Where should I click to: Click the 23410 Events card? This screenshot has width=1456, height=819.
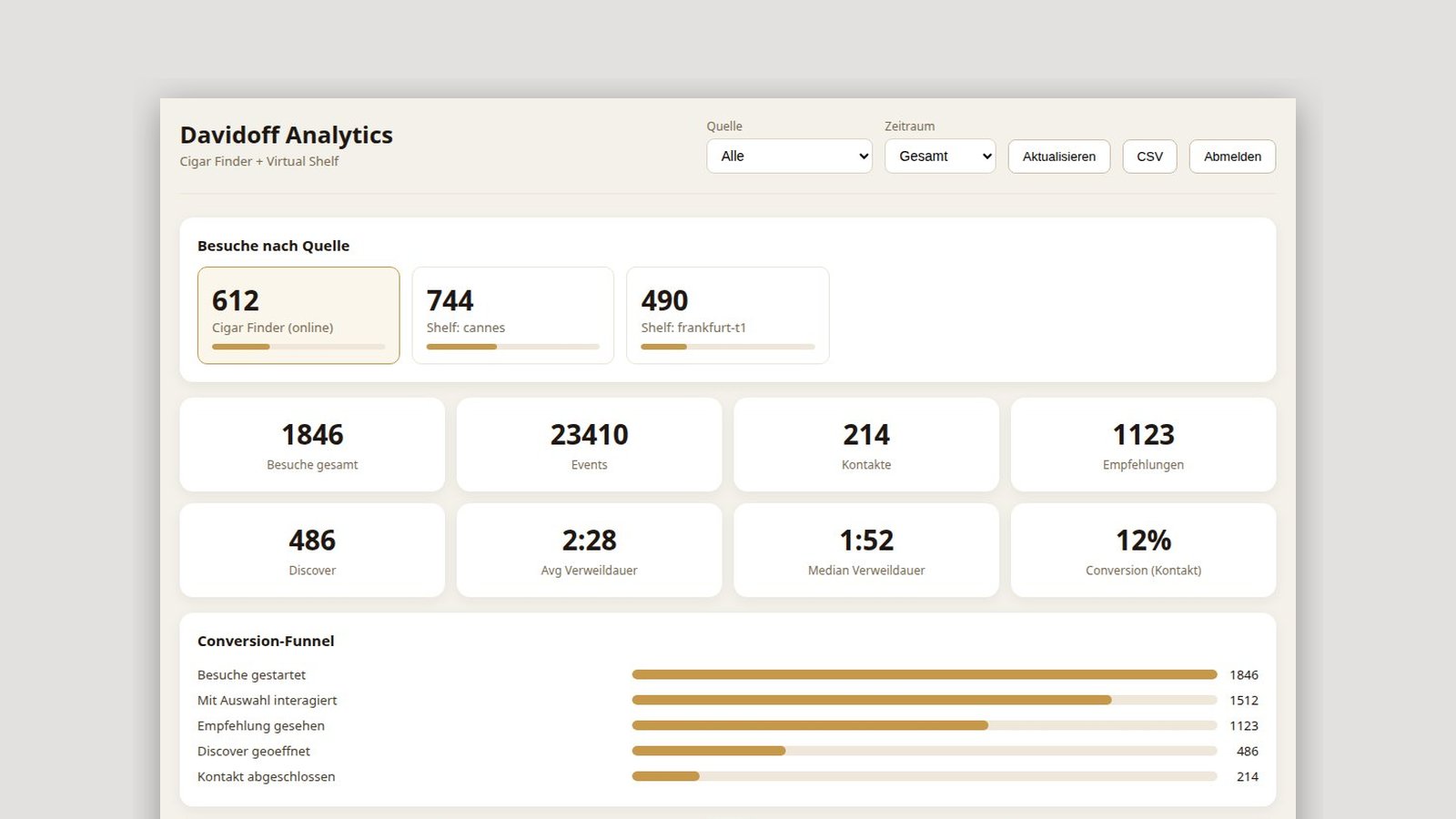(590, 444)
